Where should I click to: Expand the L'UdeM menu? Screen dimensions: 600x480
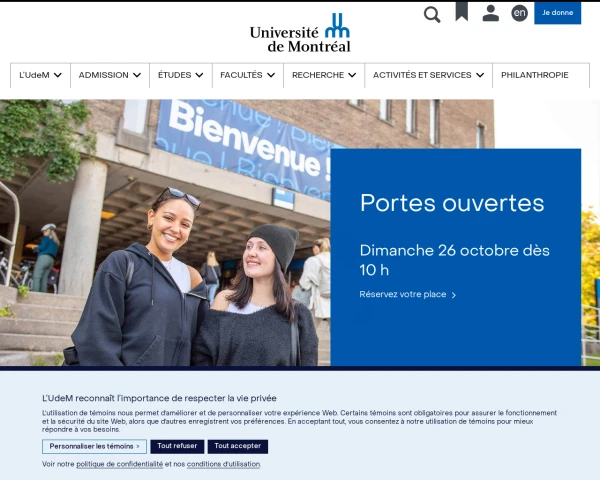click(41, 75)
